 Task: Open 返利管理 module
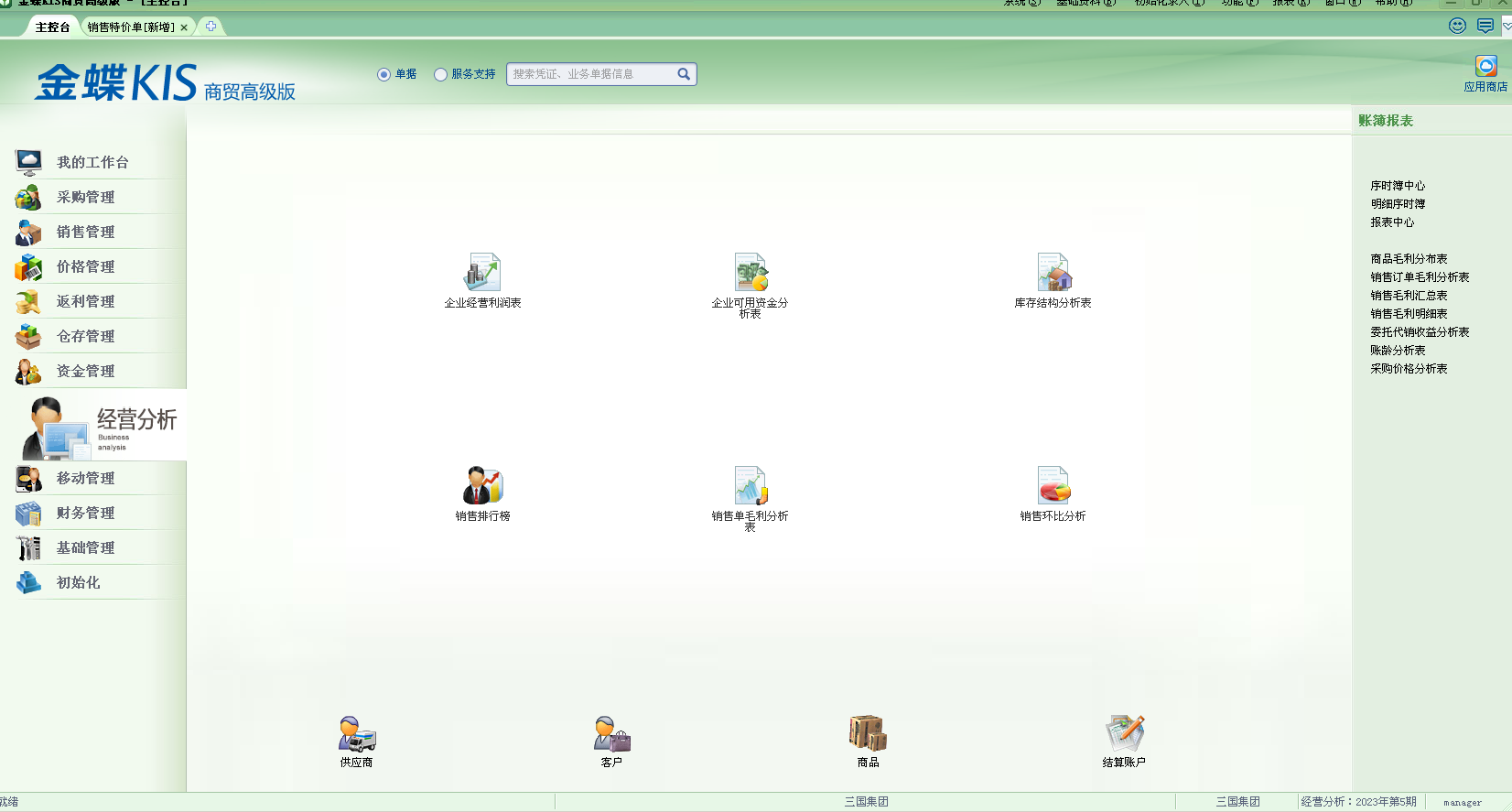click(93, 301)
